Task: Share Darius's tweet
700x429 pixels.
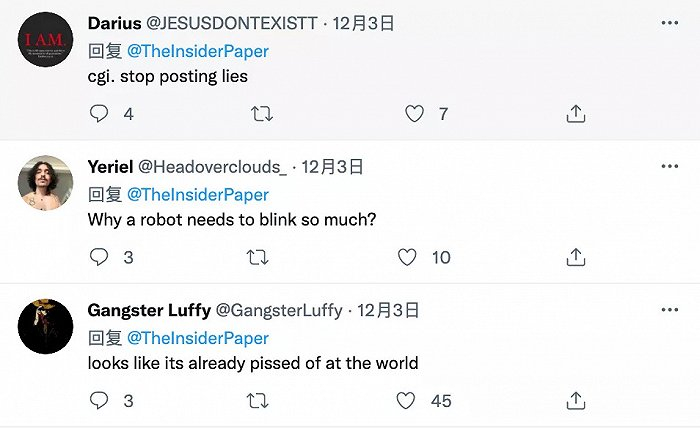Action: click(x=575, y=114)
